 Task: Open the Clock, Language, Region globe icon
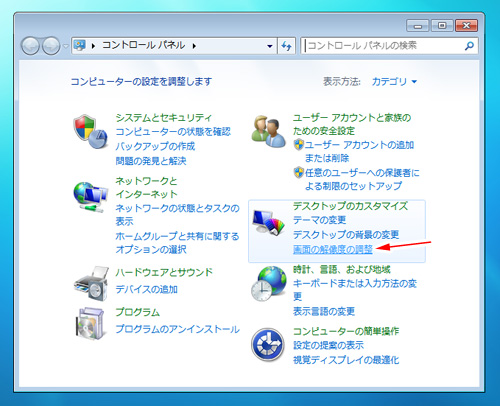pos(269,284)
